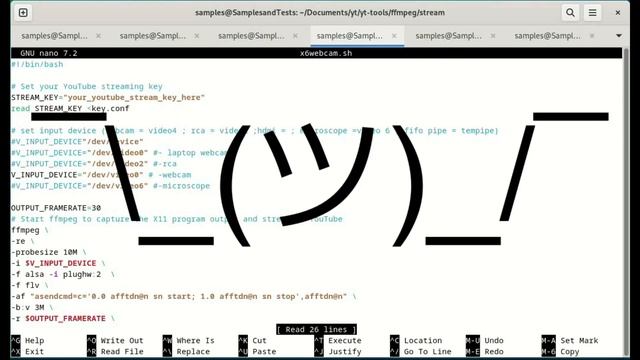This screenshot has height=360, width=640.
Task: Close the fifth terminal tab
Action: pos(493,36)
